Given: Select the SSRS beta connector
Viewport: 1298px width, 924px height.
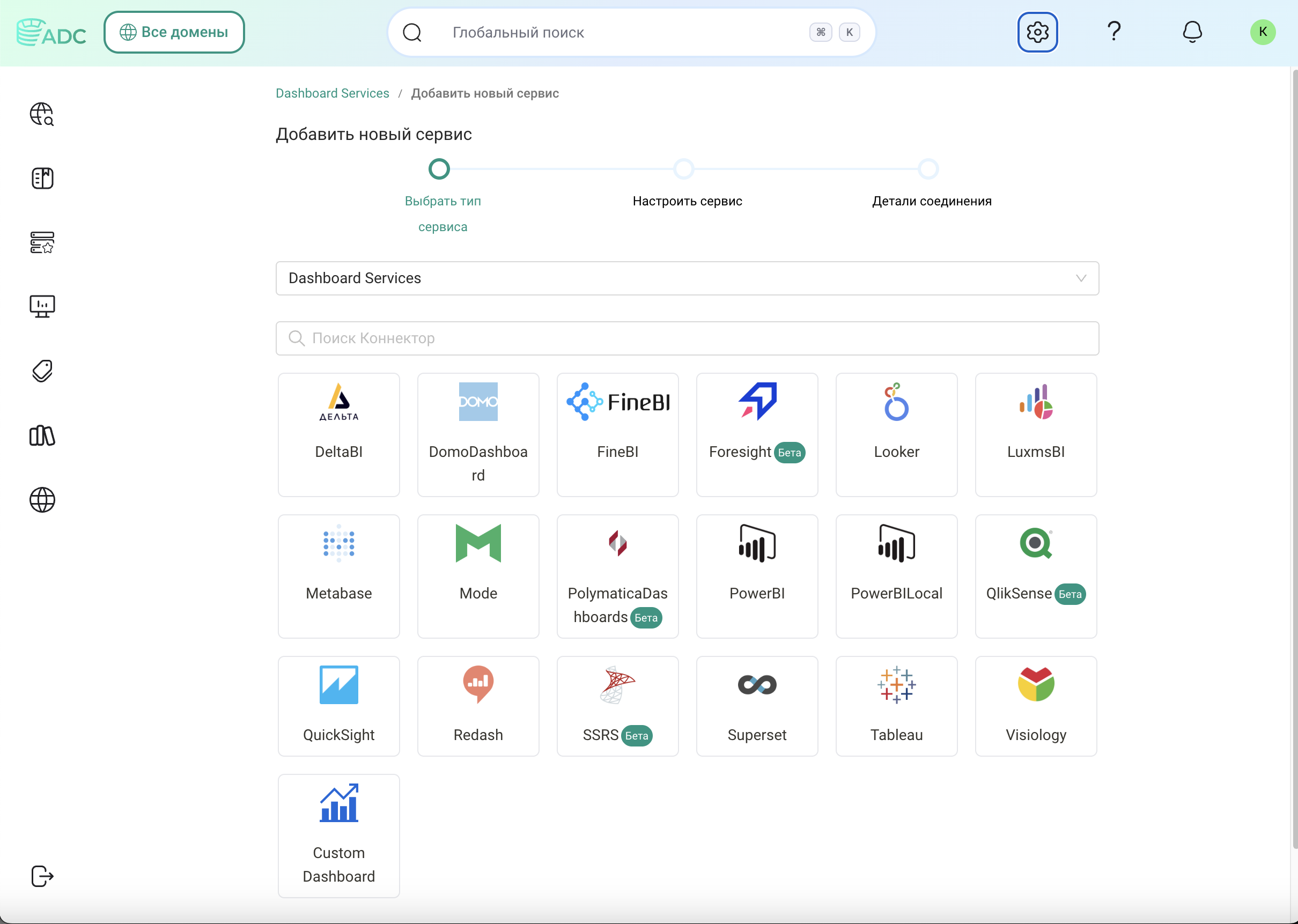Looking at the screenshot, I should (x=617, y=706).
